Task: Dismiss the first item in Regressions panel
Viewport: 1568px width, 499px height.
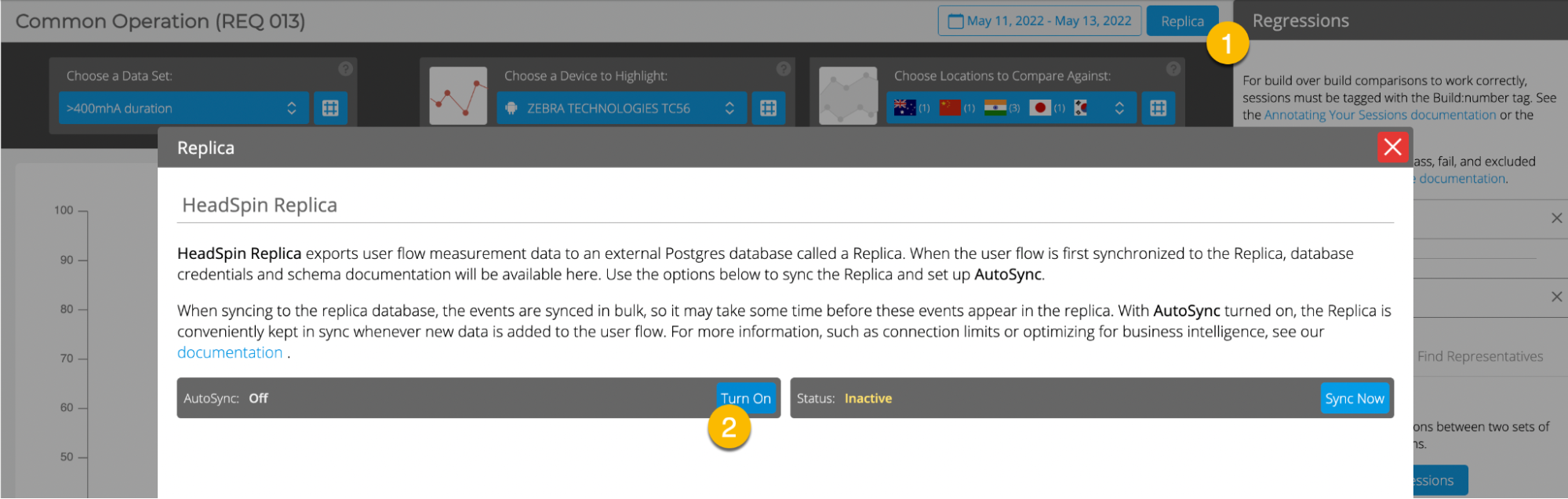Action: pyautogui.click(x=1556, y=218)
